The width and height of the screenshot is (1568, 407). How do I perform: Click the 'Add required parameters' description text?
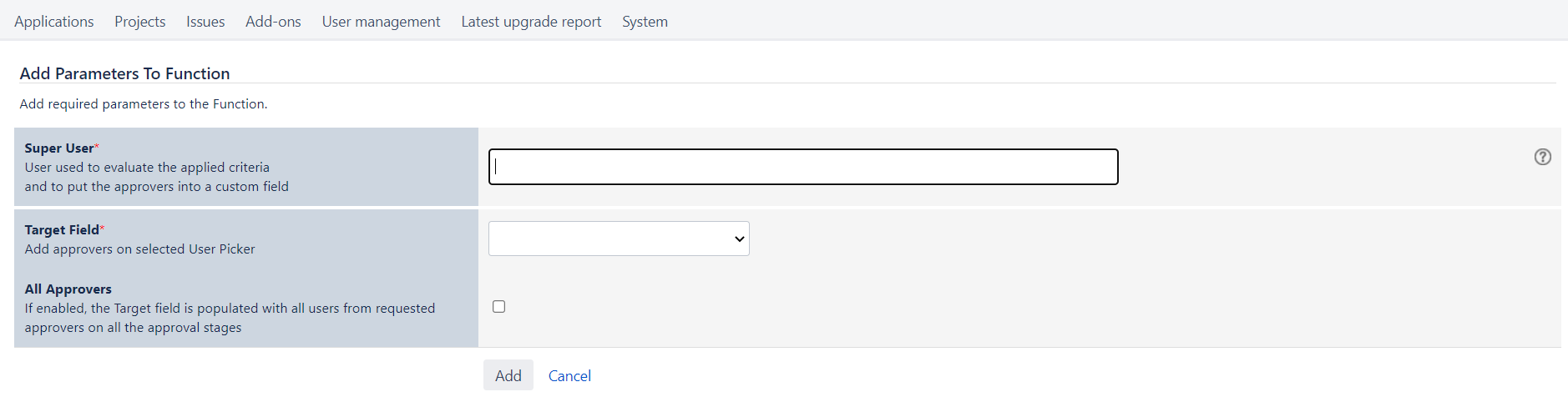(x=144, y=104)
